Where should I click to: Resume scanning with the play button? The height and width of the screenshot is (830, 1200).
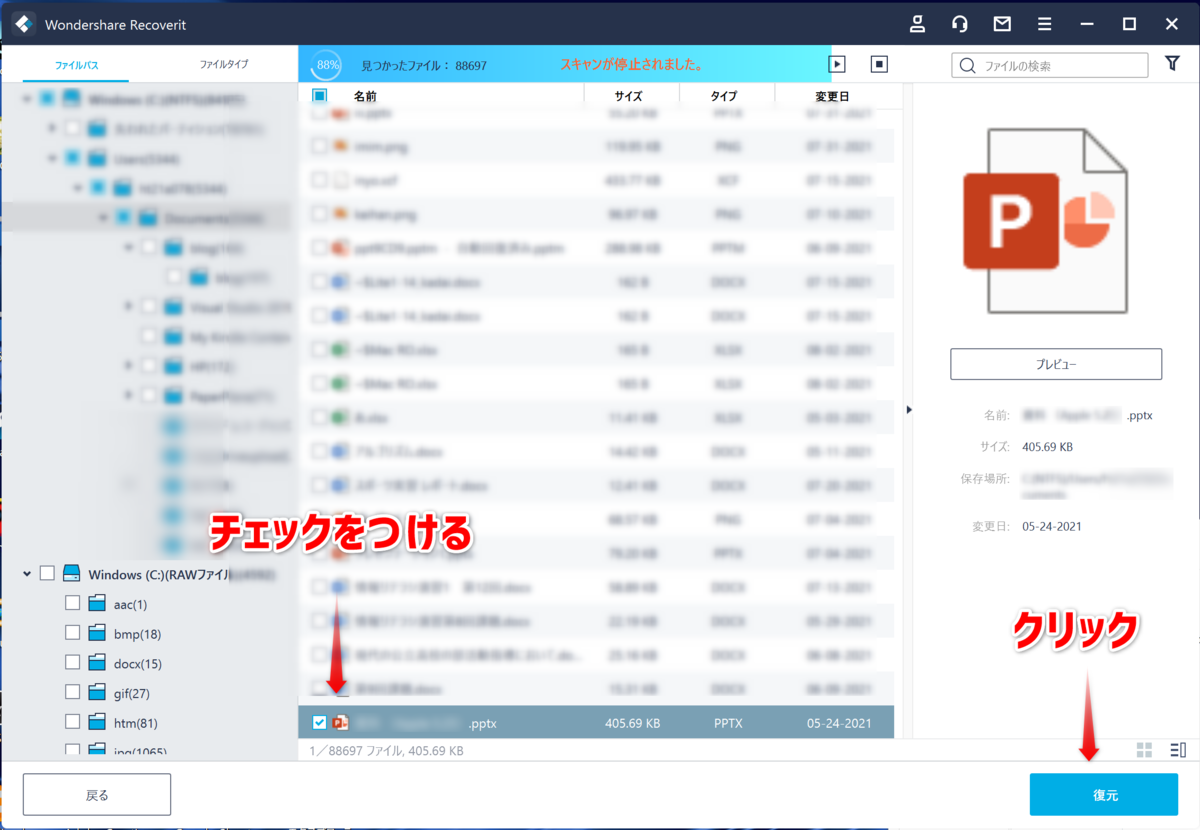(x=838, y=64)
